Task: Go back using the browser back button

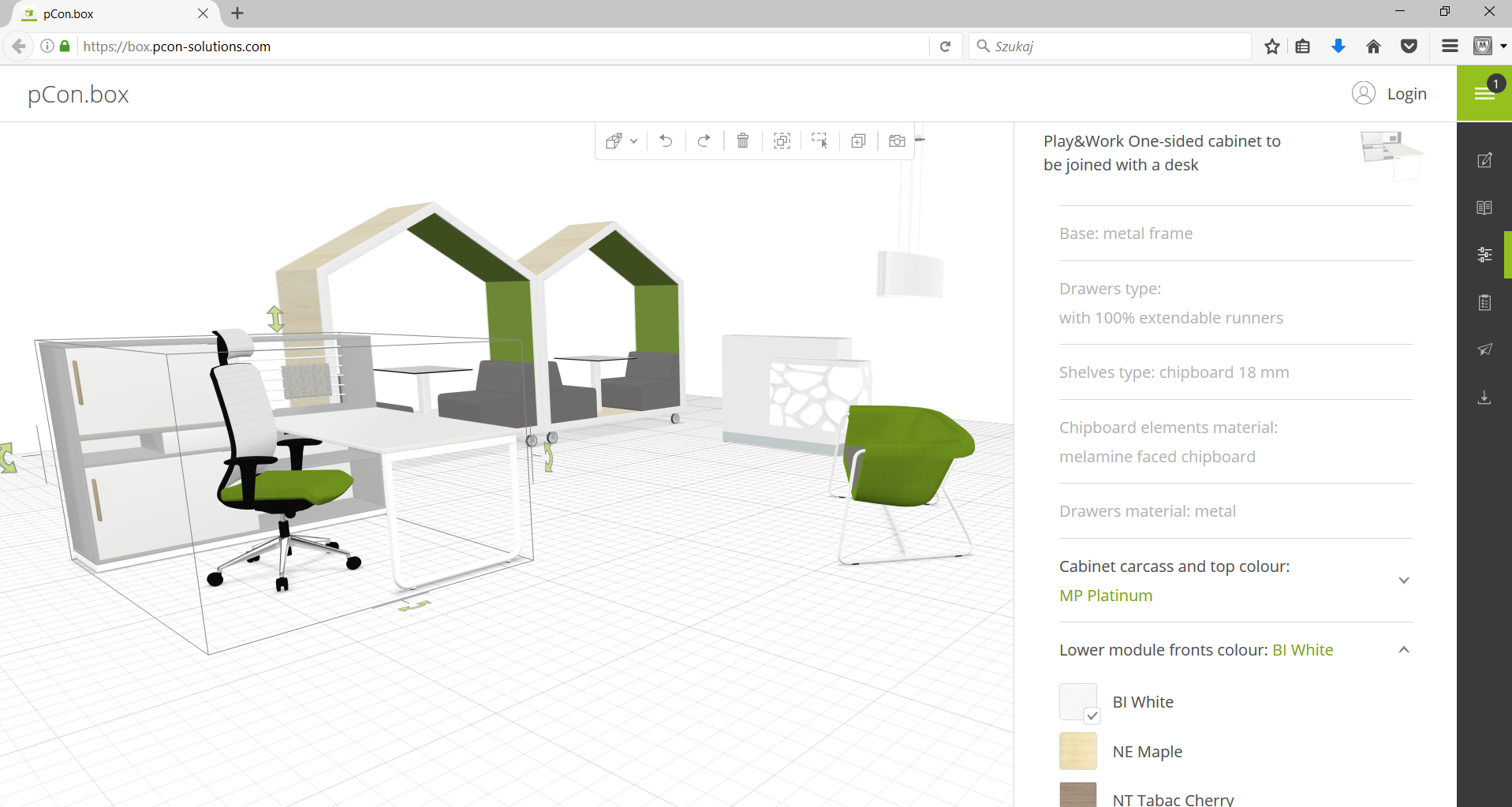Action: pos(19,47)
